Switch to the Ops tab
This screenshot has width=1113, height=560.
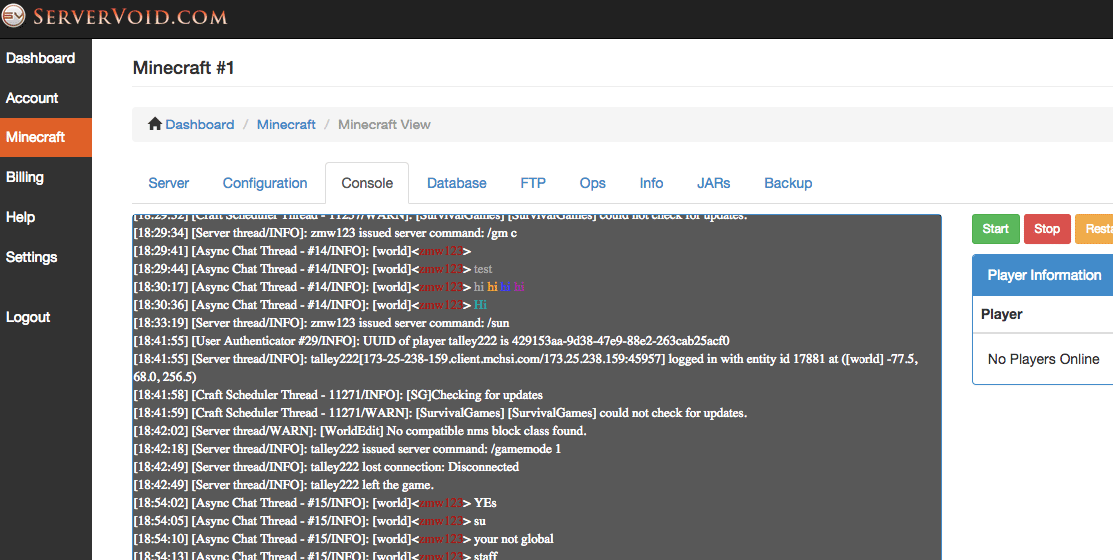(593, 183)
